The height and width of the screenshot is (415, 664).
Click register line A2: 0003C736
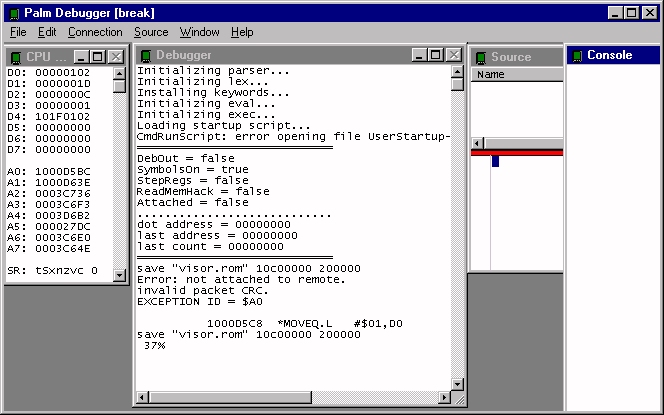tap(49, 194)
